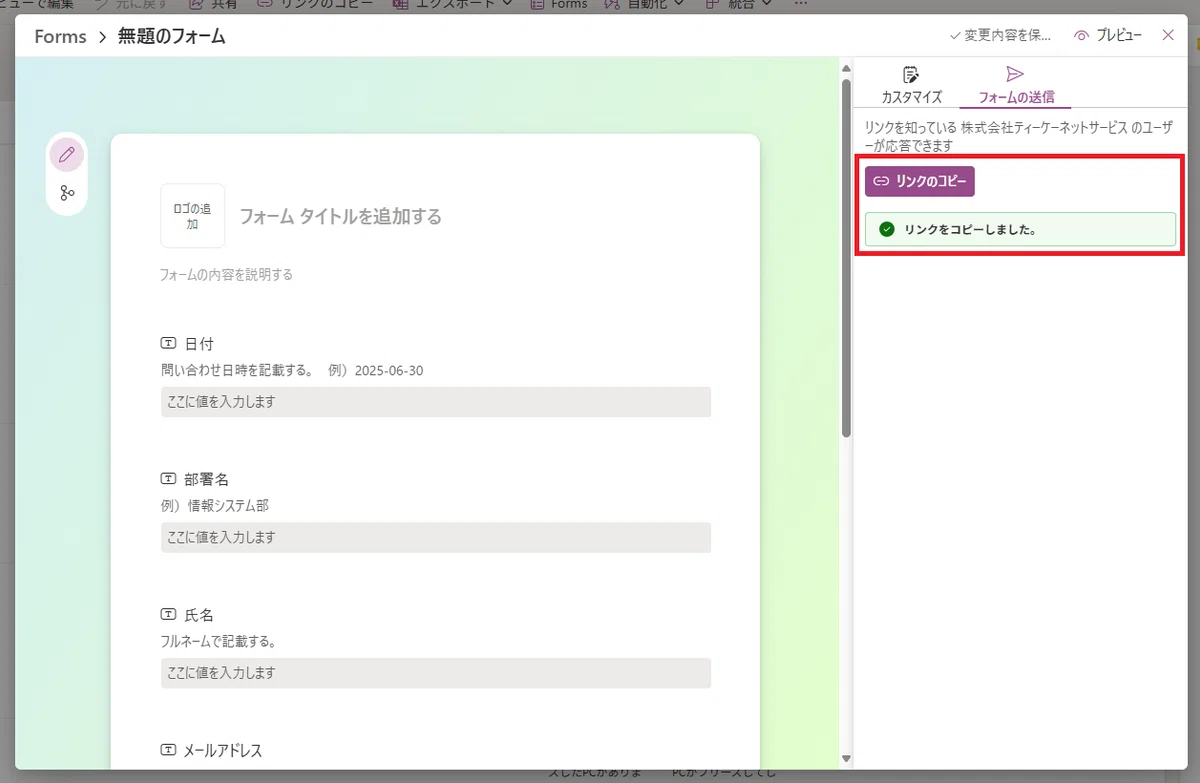1200x783 pixels.
Task: Select the pencil edit icon
Action: 67,155
